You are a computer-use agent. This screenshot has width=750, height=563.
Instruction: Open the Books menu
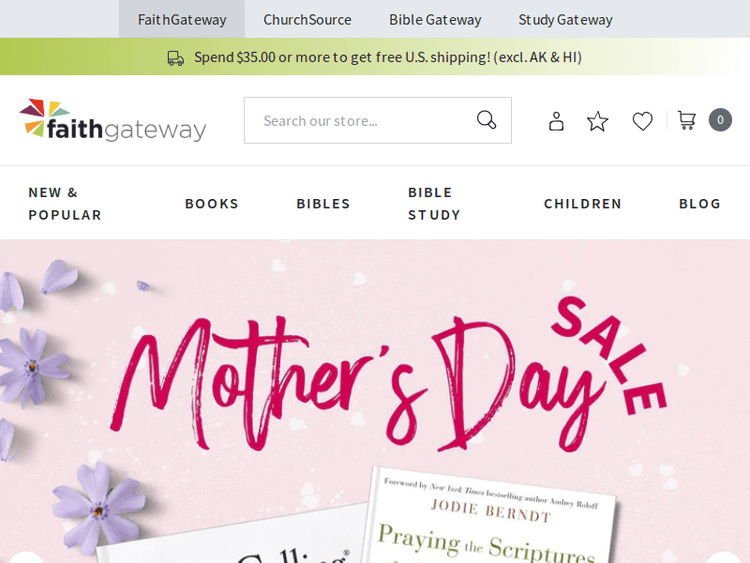point(212,203)
